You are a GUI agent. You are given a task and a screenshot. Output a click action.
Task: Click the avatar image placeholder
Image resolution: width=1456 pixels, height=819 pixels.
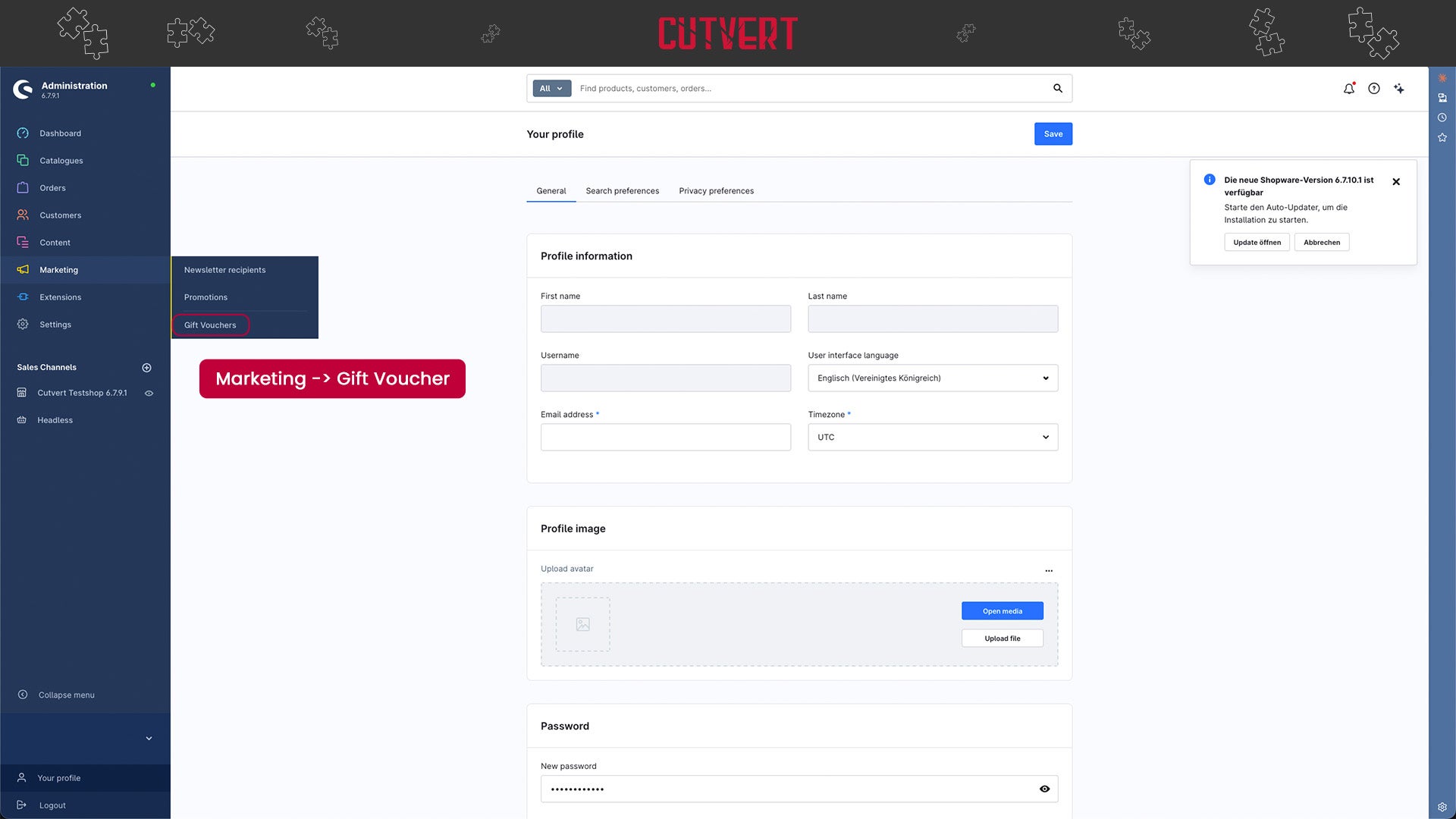pyautogui.click(x=582, y=624)
